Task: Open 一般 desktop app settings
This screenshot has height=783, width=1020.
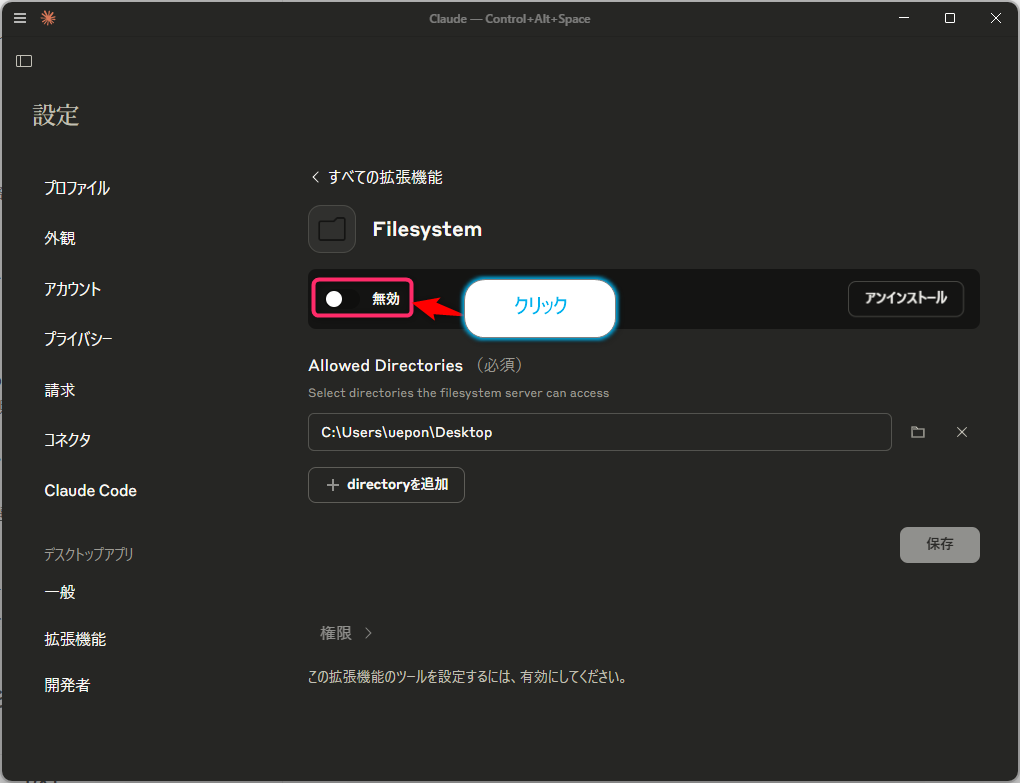Action: 60,592
